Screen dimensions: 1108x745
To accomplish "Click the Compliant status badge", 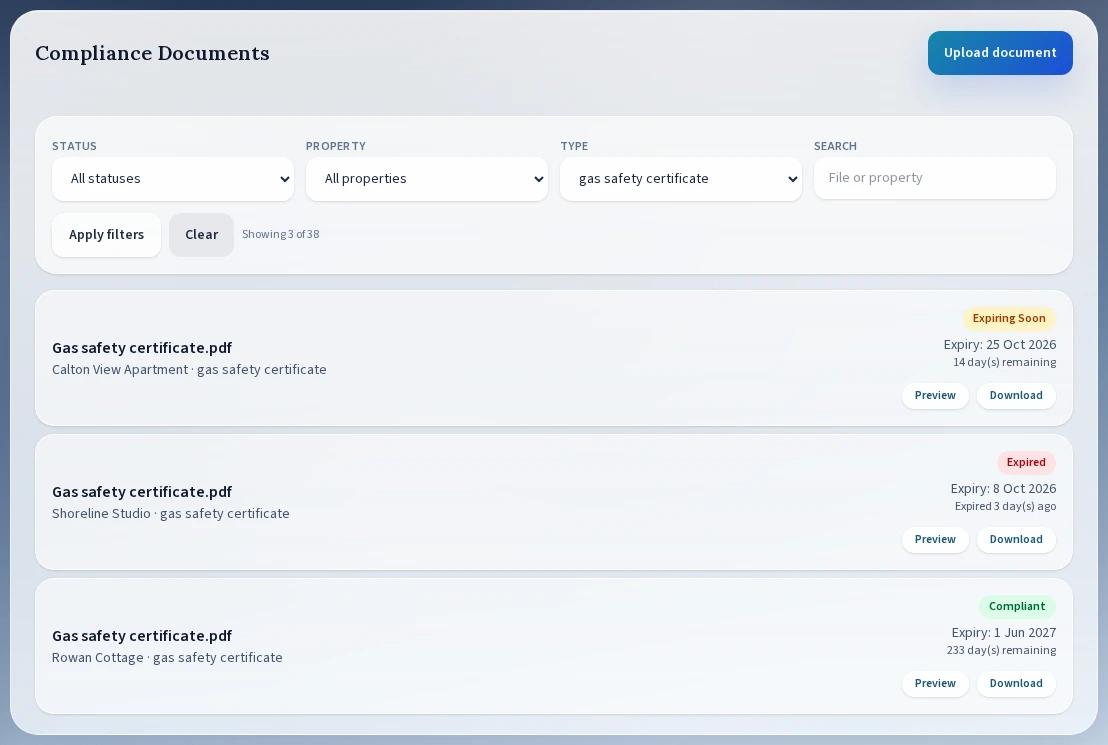I will click(1017, 606).
